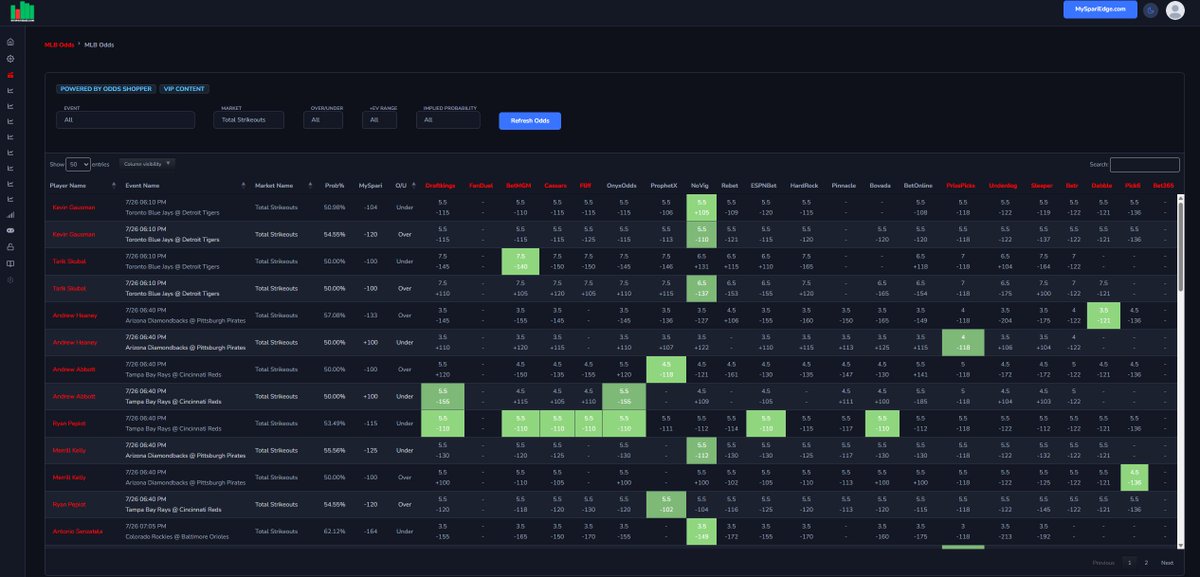Image resolution: width=1200 pixels, height=577 pixels.
Task: Click the MySpari column header
Action: point(370,185)
